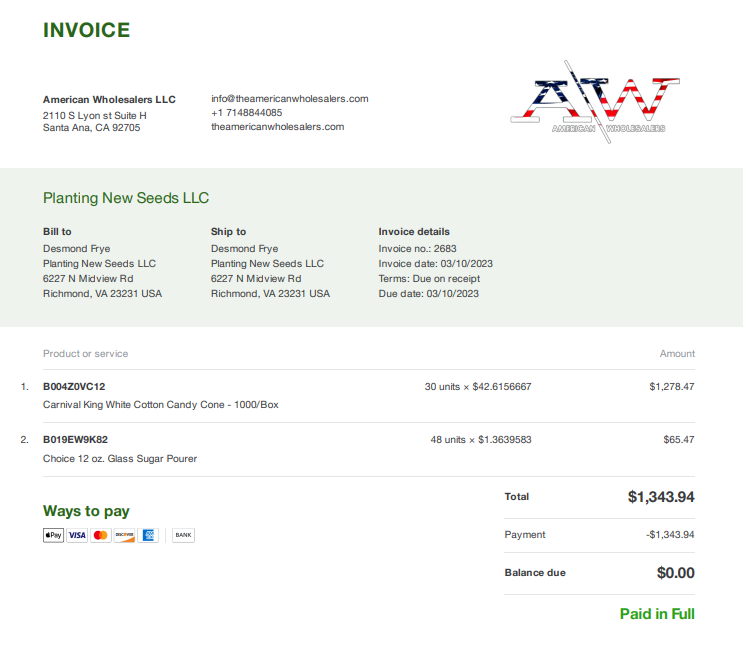Click the Ways to pay heading
743x653 pixels.
click(86, 511)
